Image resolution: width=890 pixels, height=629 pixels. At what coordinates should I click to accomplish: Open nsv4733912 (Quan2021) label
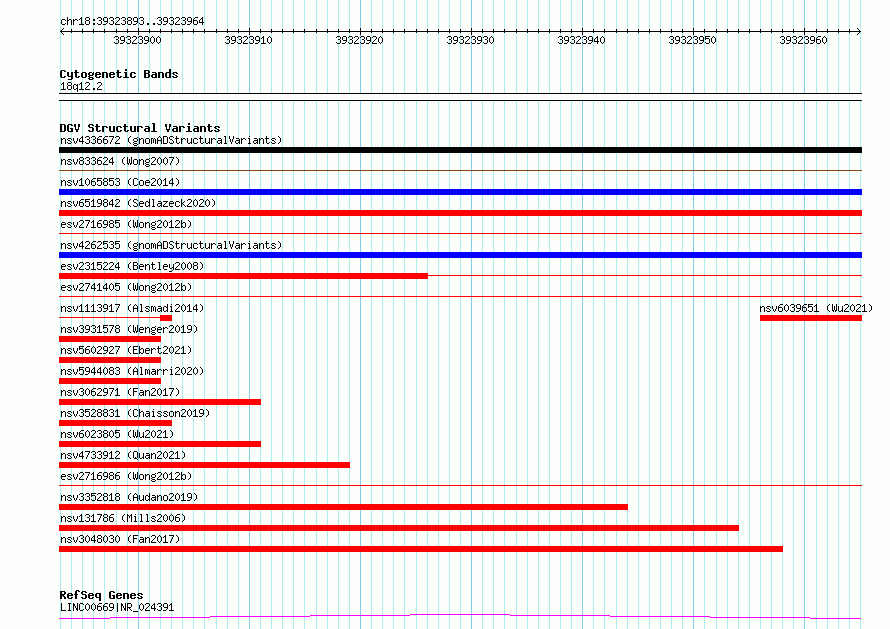coord(123,455)
